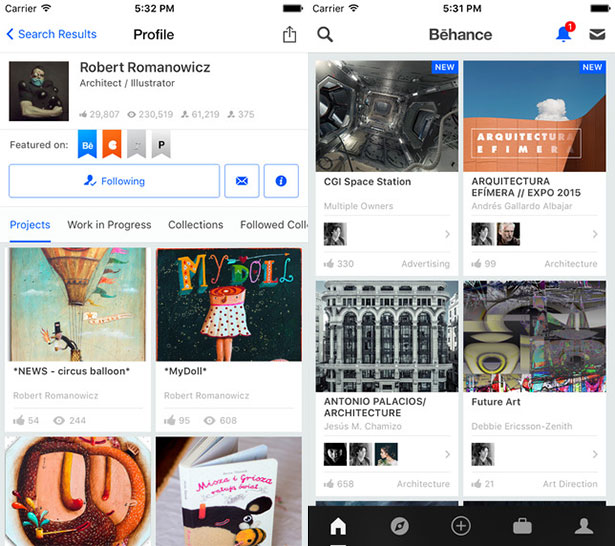Open Robert Romanowicz profile photo

[39, 91]
